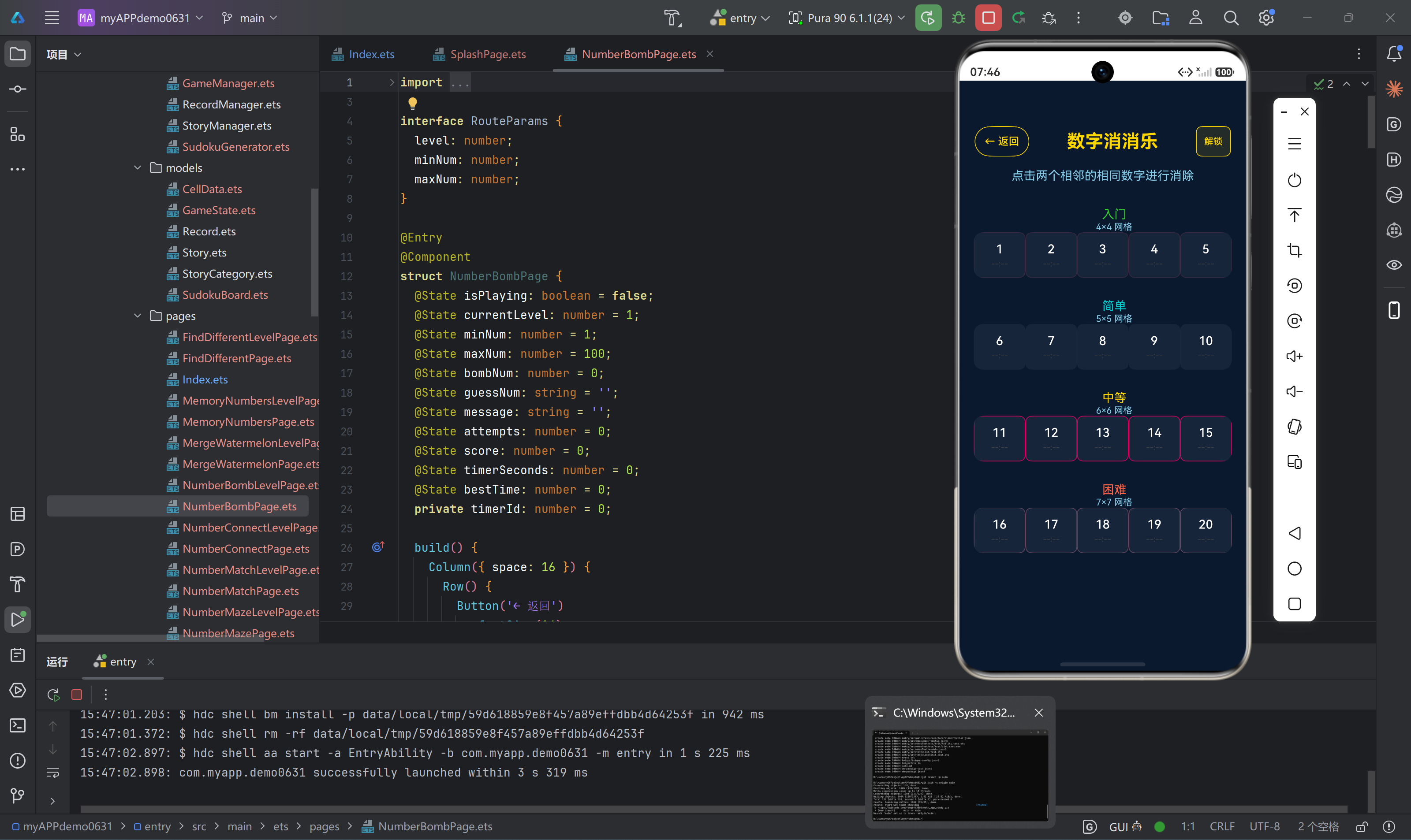
Task: Click emulator volume down icon
Action: tap(1294, 391)
